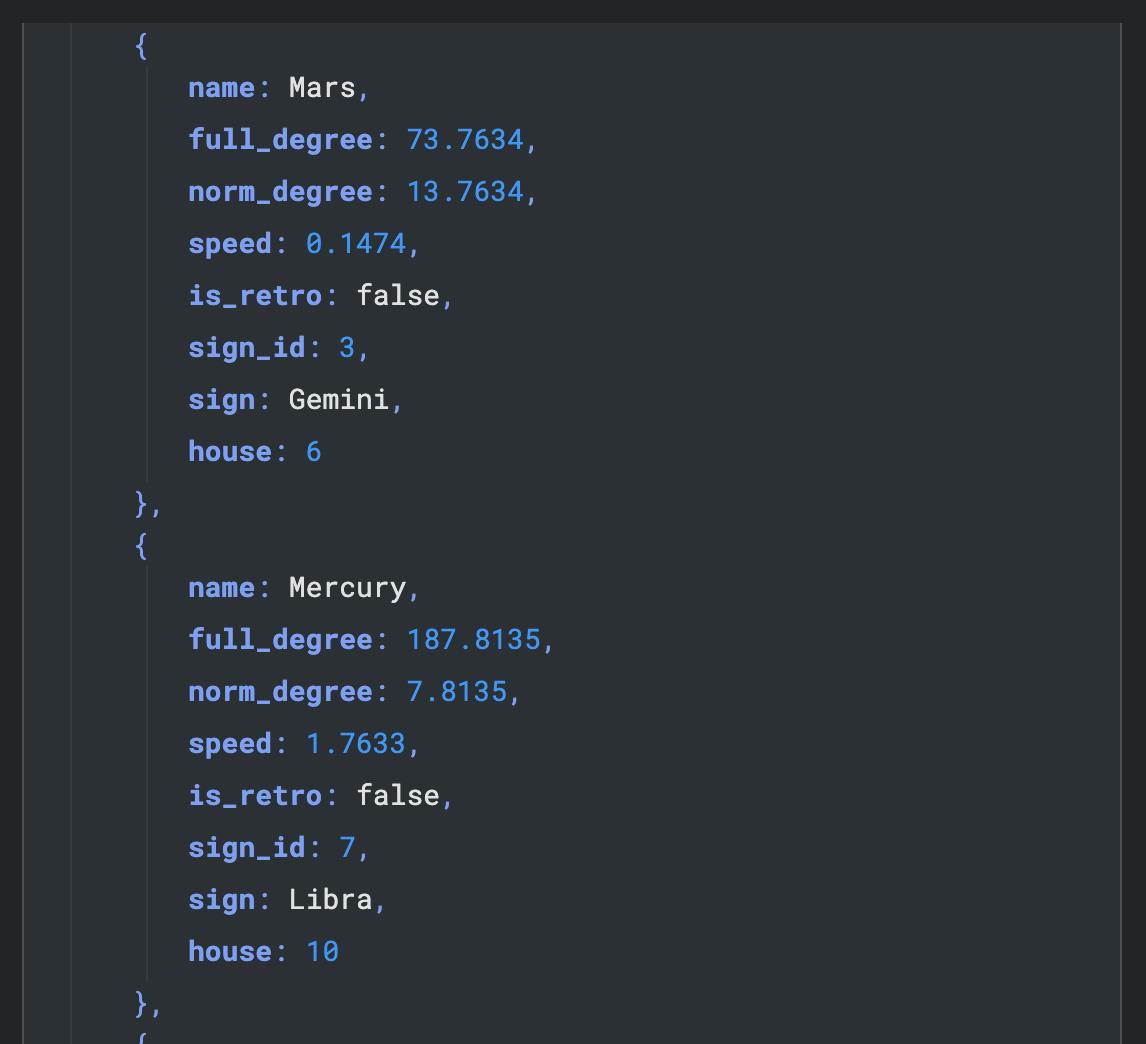Click the full_degree value 73.7634

point(464,140)
